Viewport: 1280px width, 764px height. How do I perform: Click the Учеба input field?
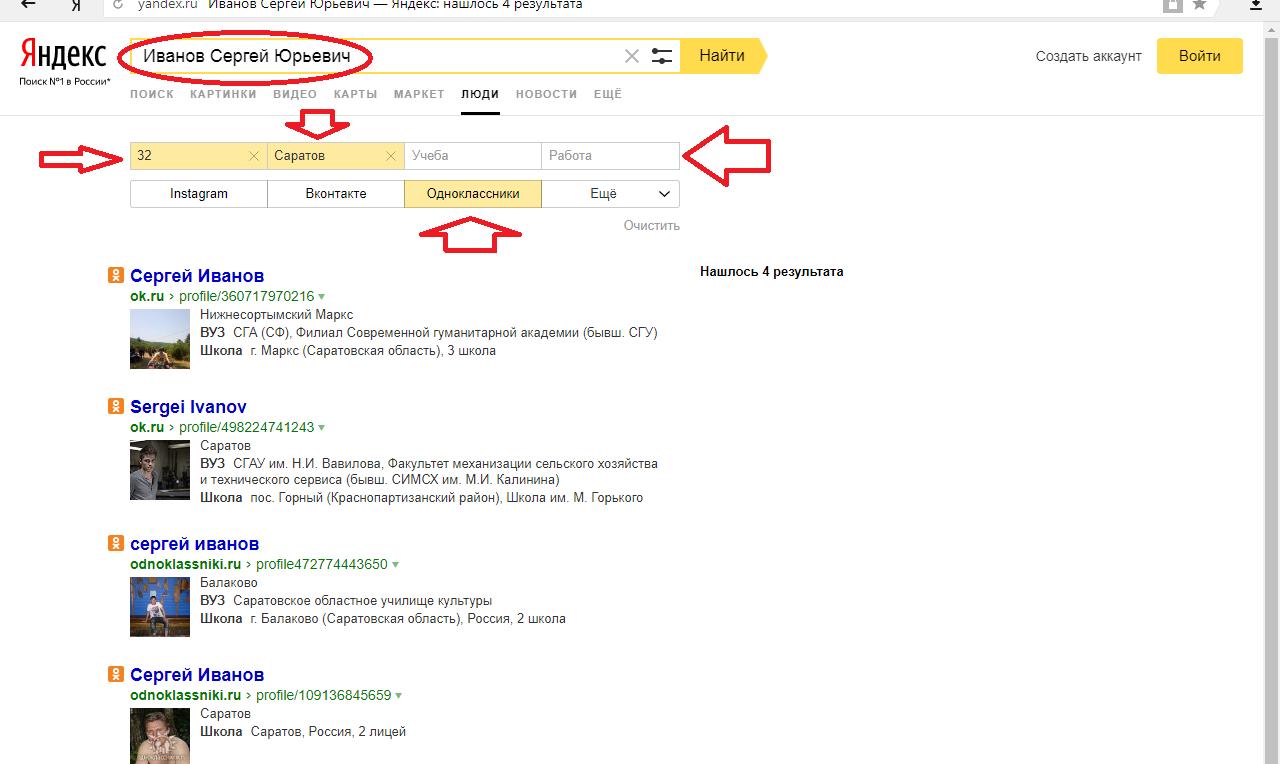[473, 156]
